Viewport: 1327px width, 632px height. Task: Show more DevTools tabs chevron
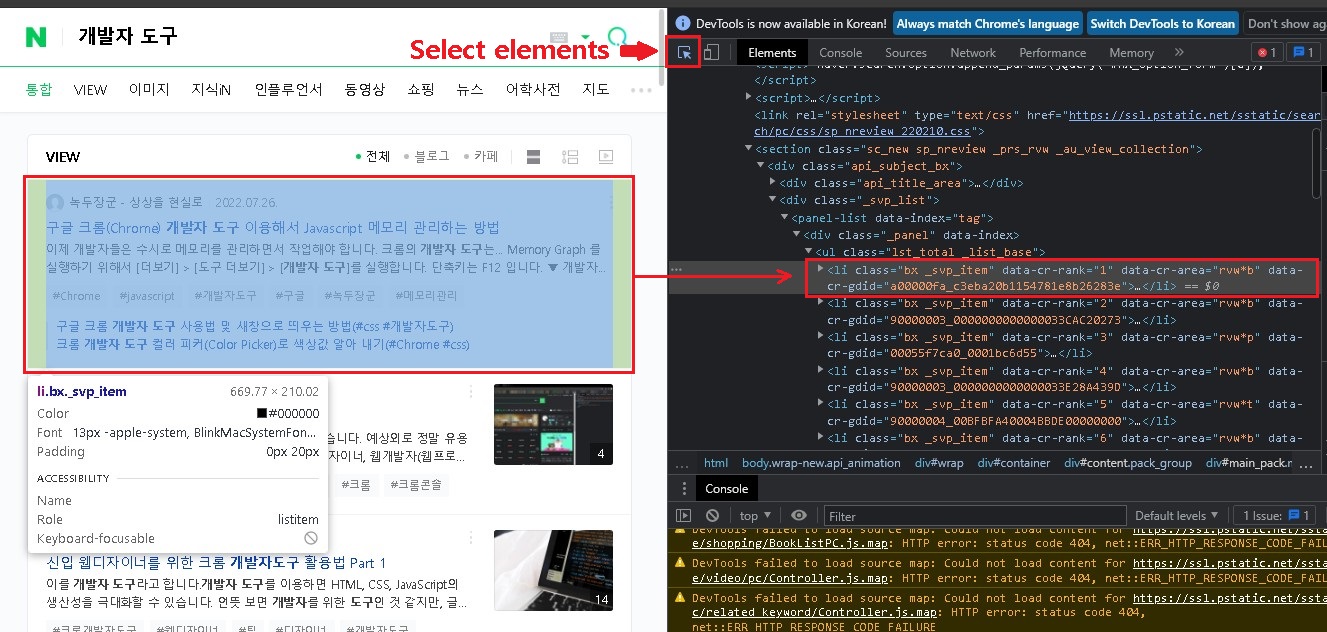click(1179, 52)
